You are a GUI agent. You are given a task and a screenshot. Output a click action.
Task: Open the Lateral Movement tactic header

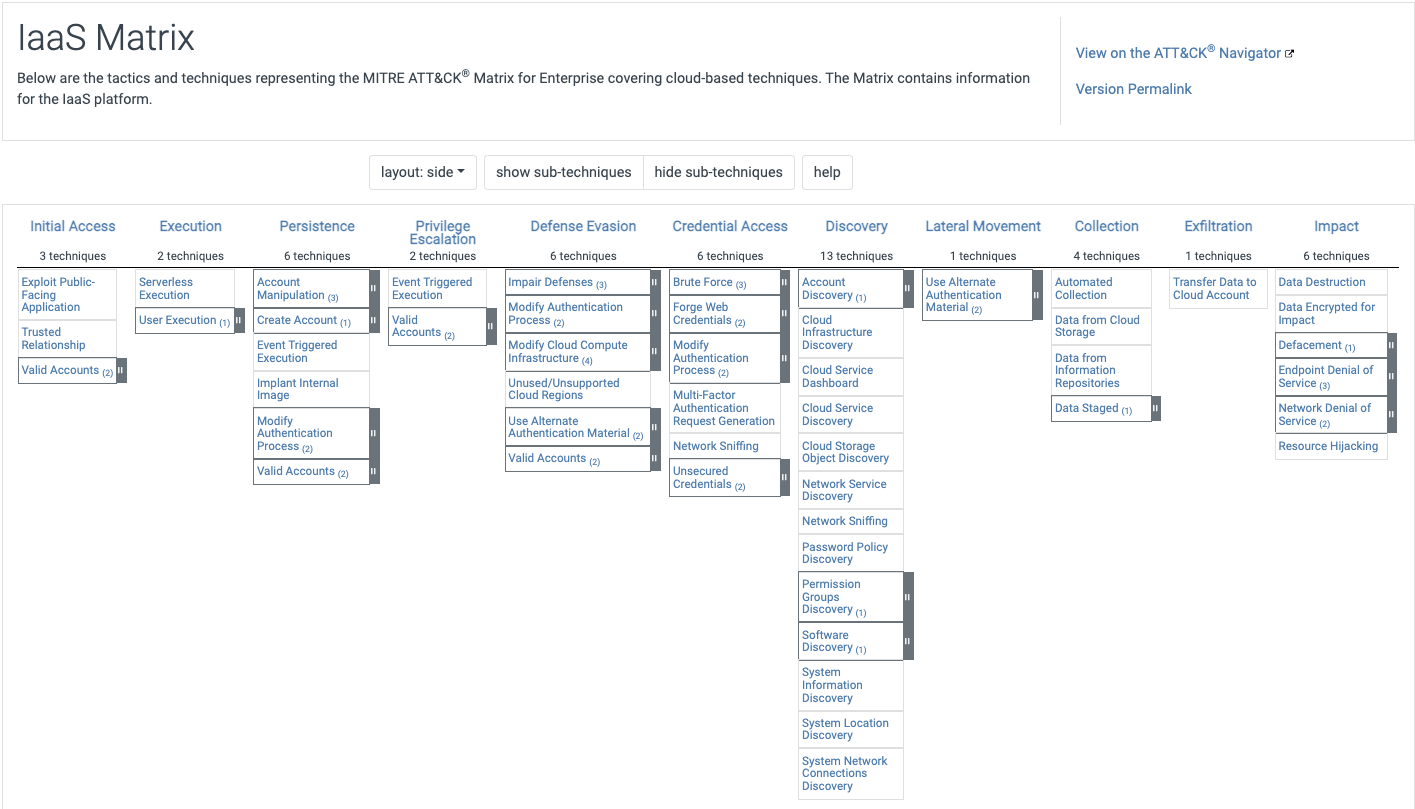coord(983,226)
